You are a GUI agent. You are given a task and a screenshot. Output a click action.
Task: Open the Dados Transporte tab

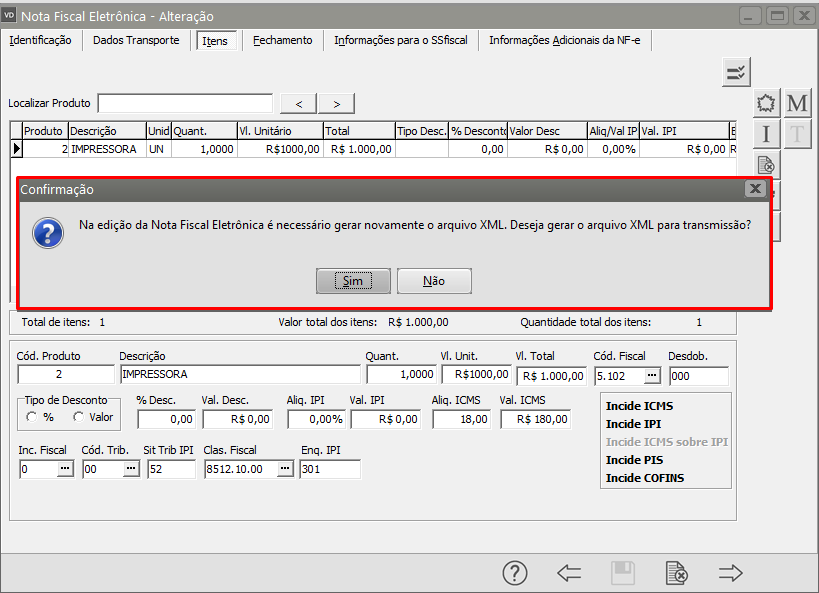136,40
